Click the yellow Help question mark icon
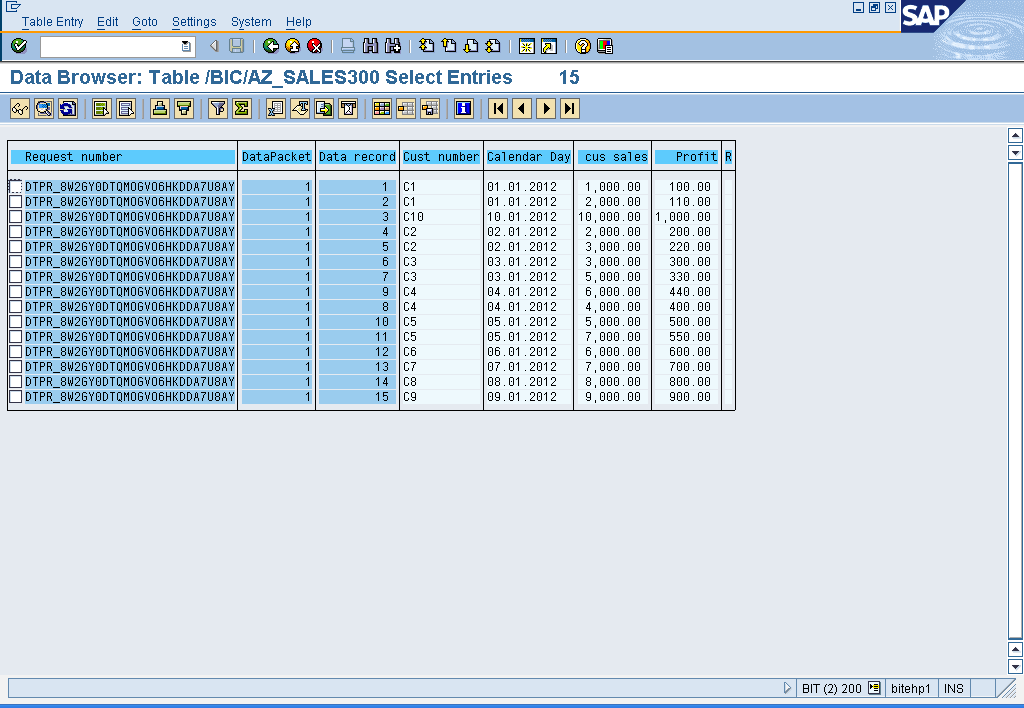This screenshot has height=708, width=1024. pyautogui.click(x=583, y=46)
